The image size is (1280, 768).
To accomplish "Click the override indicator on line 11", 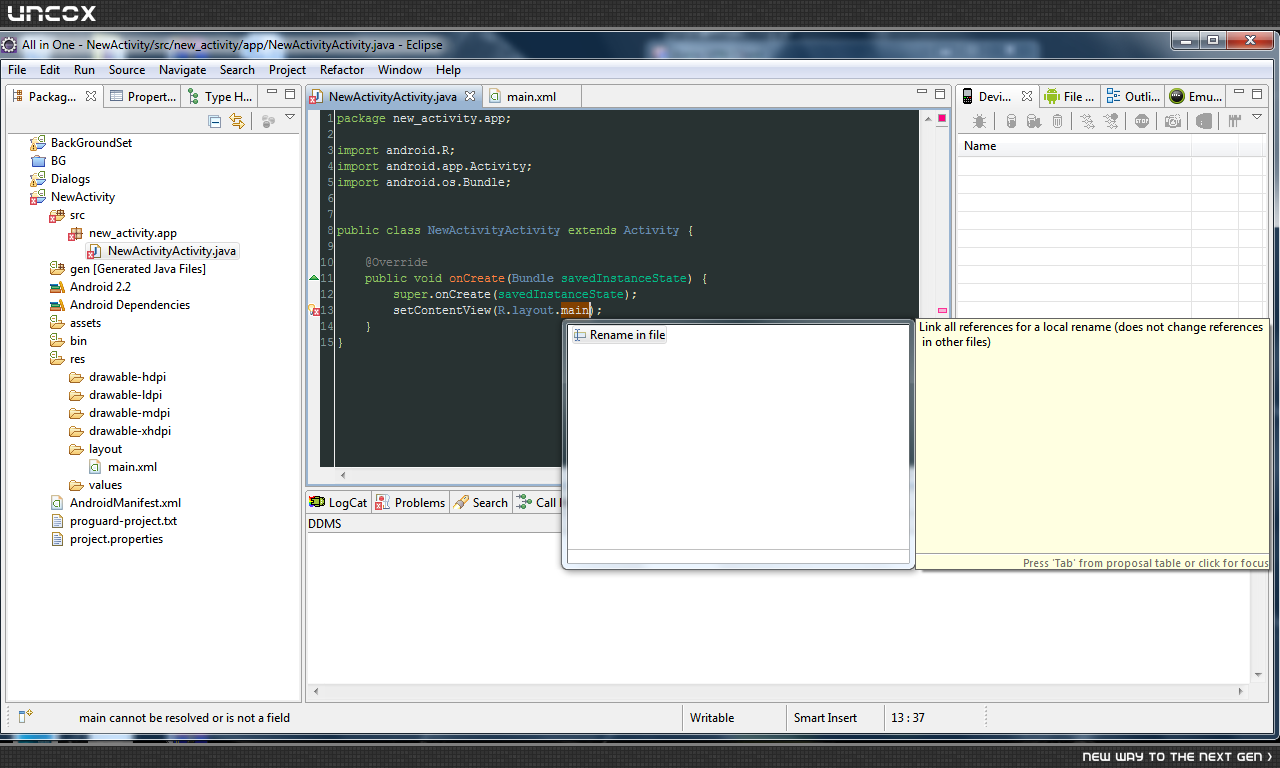I will tap(314, 278).
